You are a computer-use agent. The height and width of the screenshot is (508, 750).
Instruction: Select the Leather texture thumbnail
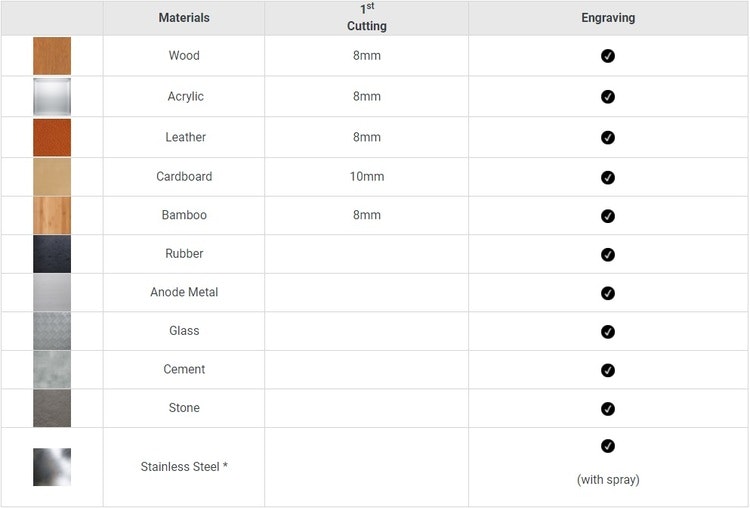(x=52, y=138)
